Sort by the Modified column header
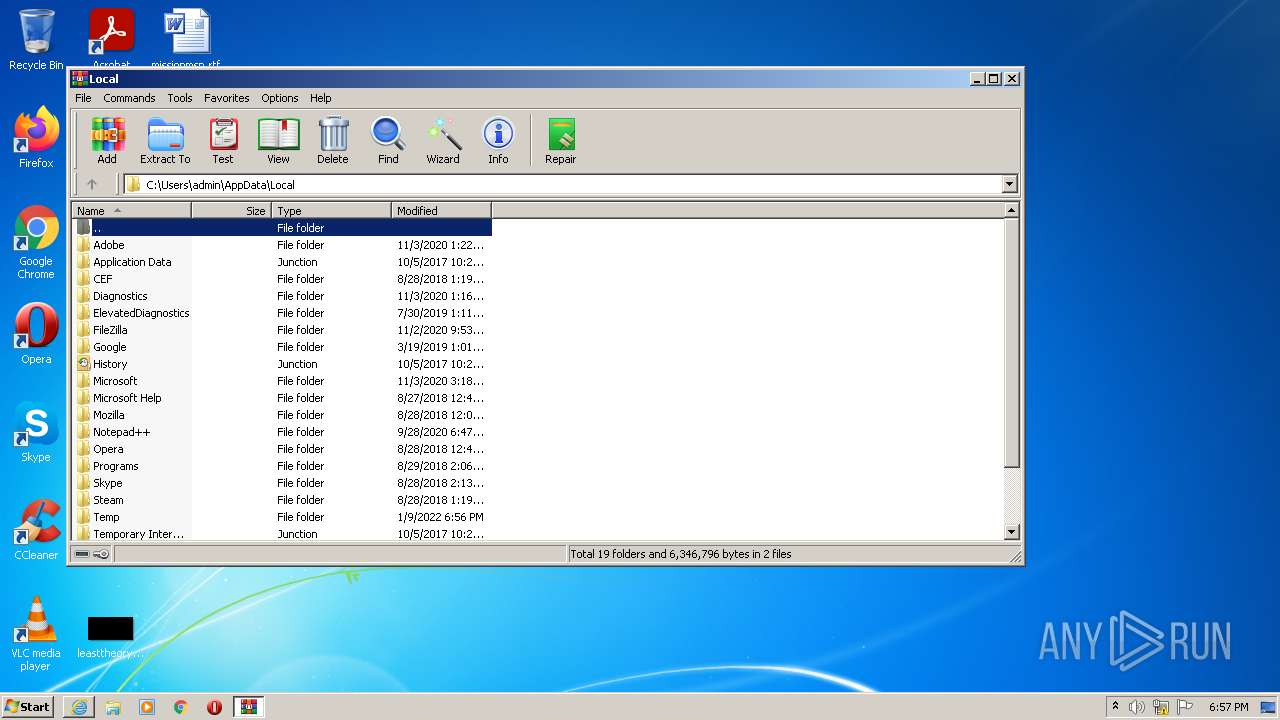 point(441,211)
